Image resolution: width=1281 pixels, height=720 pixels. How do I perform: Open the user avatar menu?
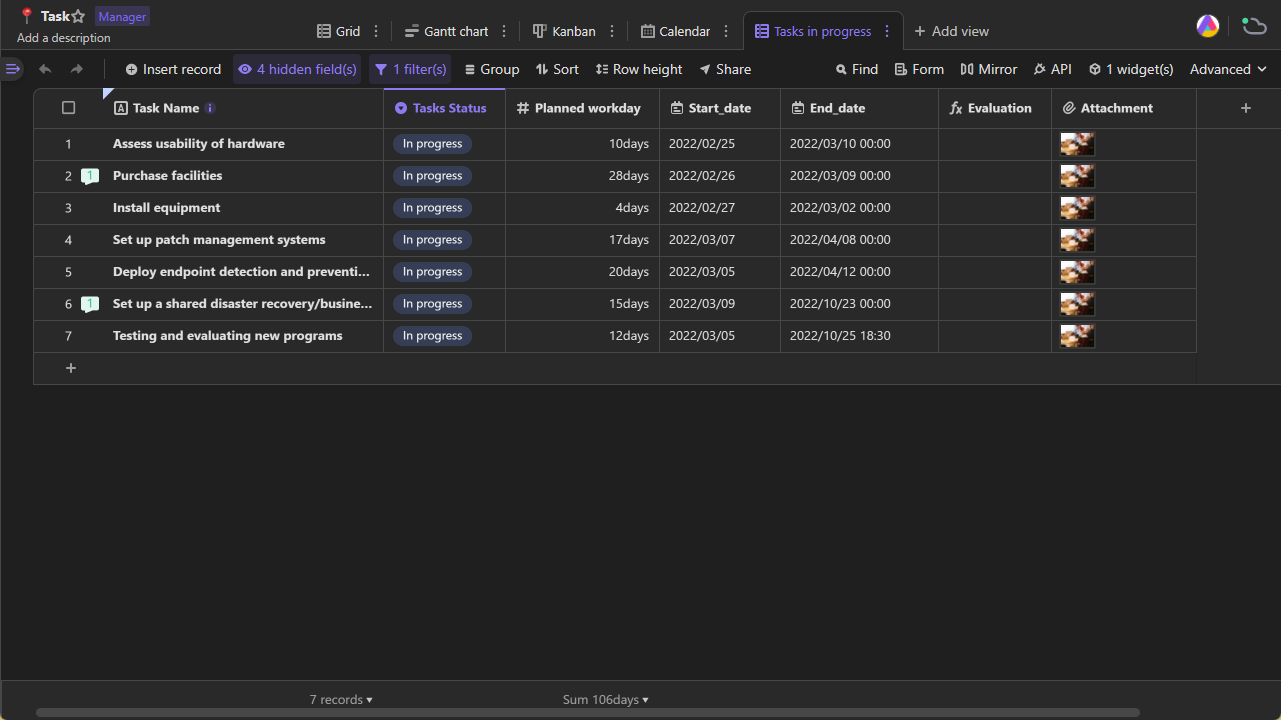1208,26
